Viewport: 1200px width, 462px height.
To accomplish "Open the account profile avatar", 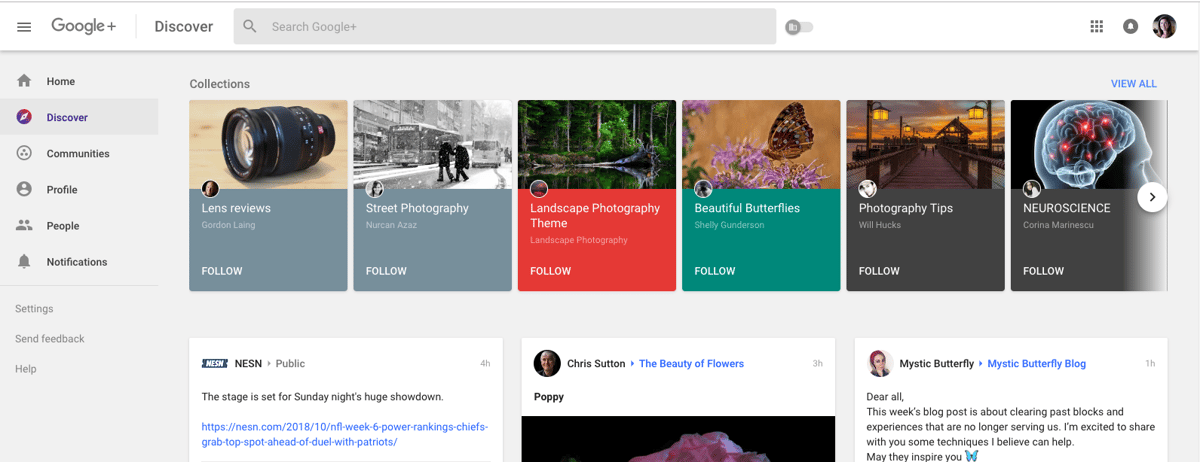I will (1164, 27).
